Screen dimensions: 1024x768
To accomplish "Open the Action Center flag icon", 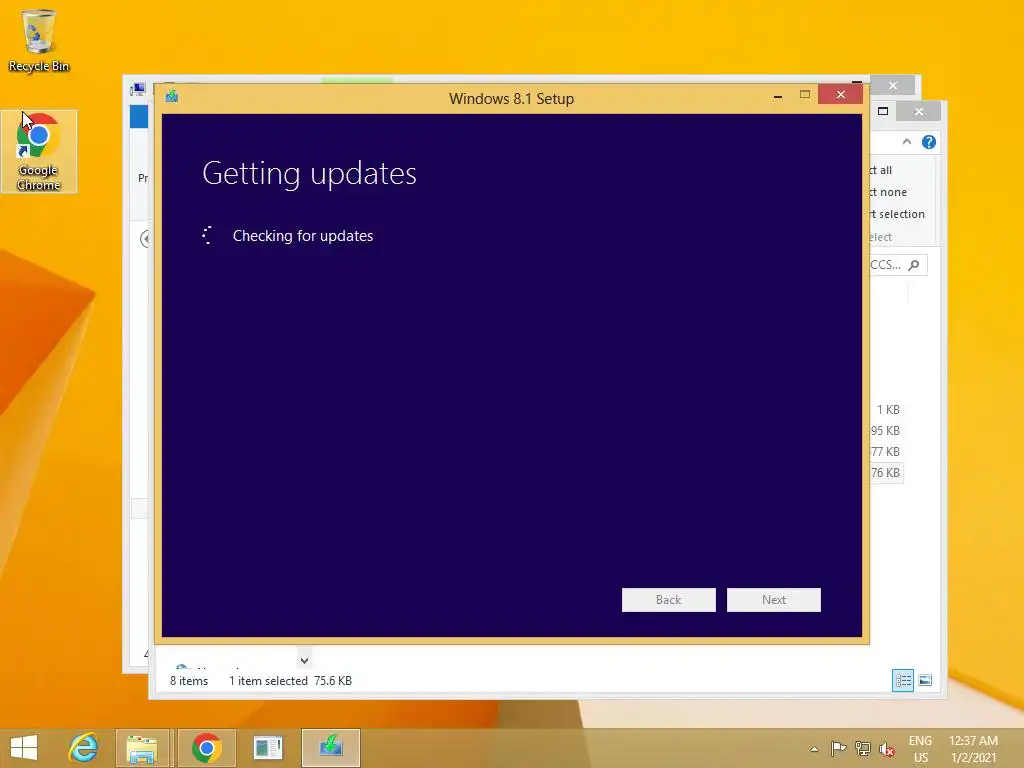I will 839,749.
